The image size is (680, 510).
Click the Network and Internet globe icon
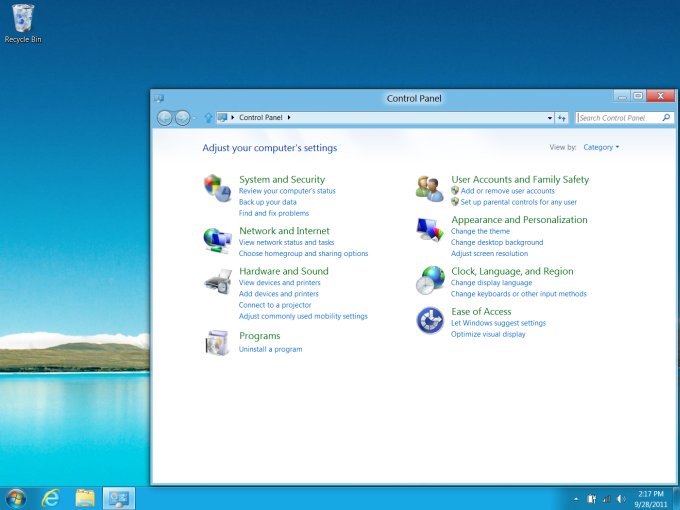(217, 240)
